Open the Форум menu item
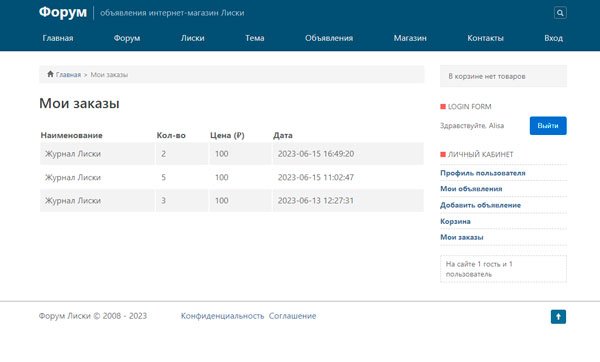The width and height of the screenshot is (600, 362). click(127, 38)
